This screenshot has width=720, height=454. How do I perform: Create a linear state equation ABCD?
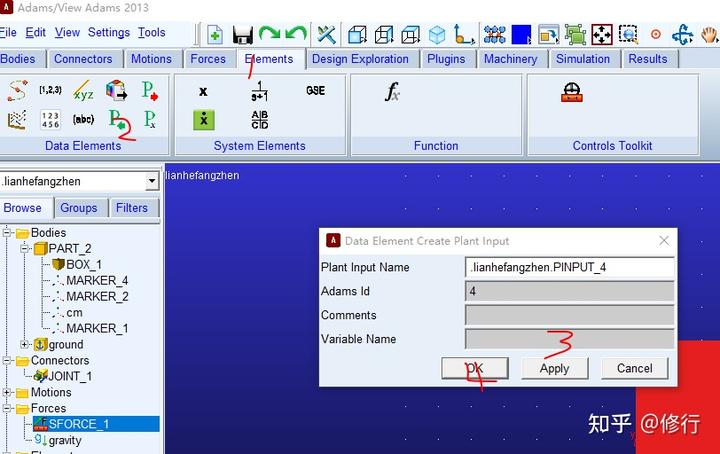pyautogui.click(x=259, y=120)
